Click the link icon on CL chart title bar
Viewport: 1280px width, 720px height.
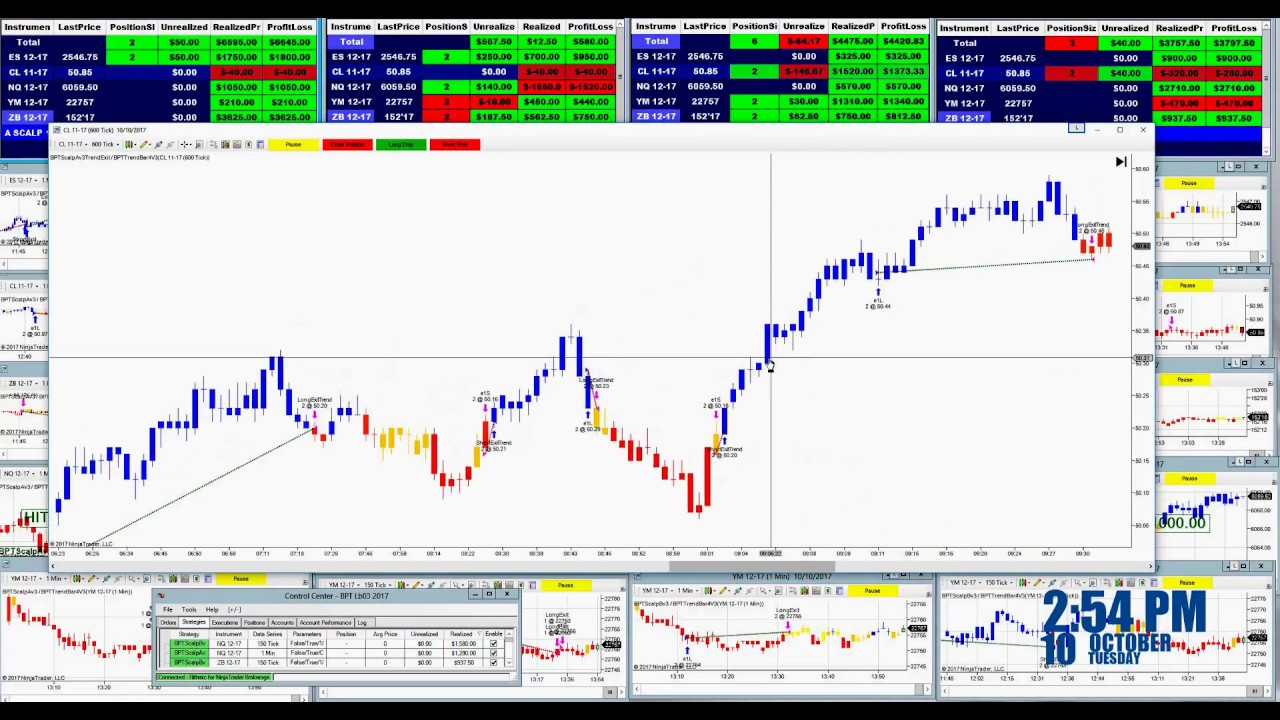1076,128
